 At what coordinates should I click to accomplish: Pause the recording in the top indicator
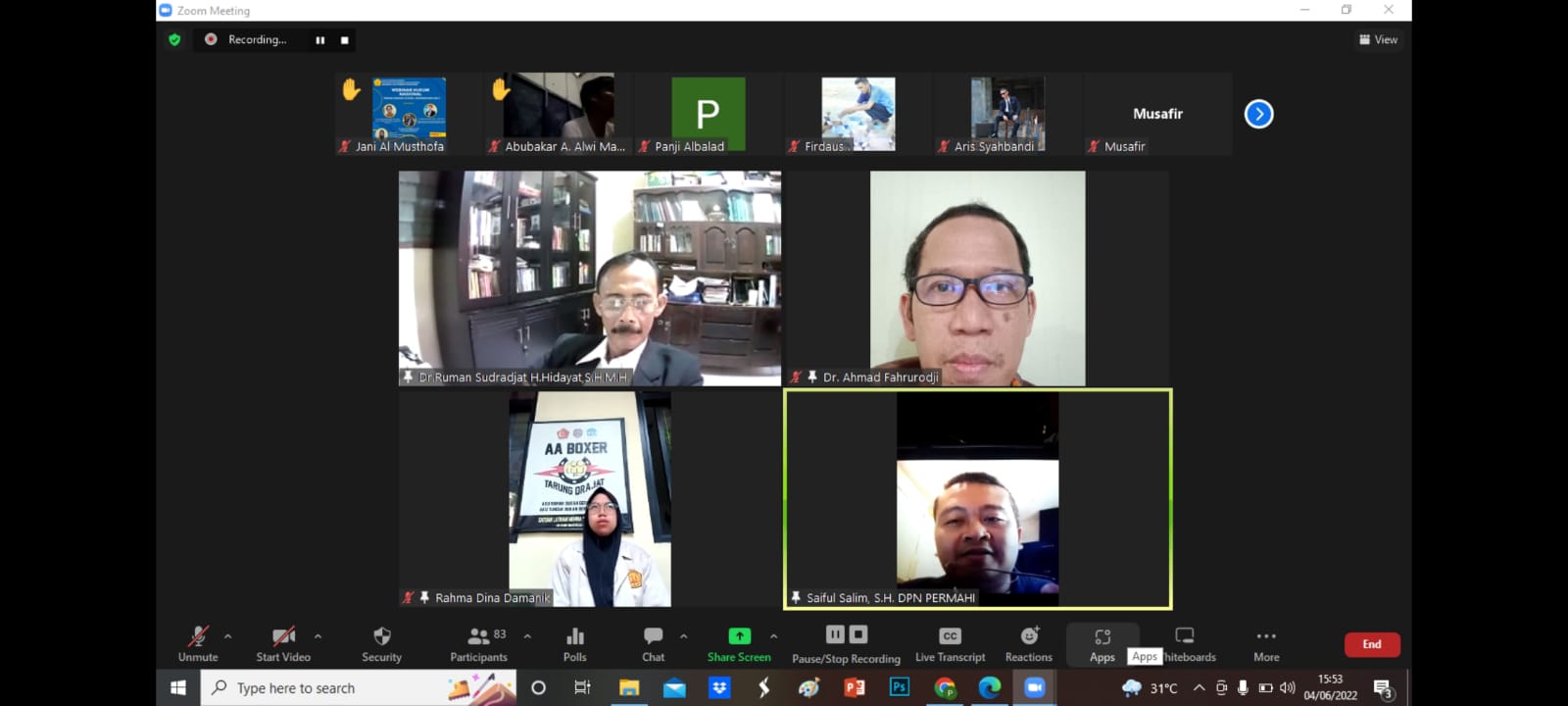click(x=319, y=40)
